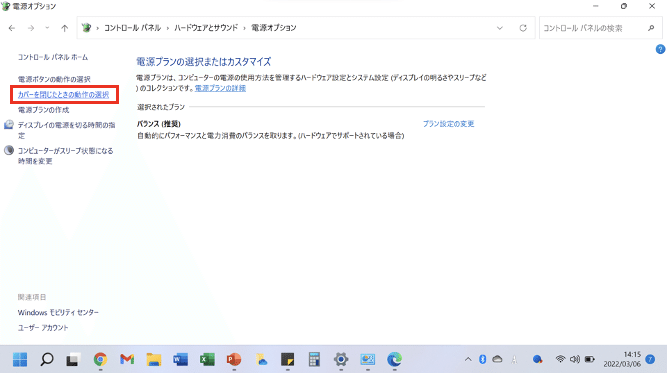Image resolution: width=667 pixels, height=373 pixels.
Task: Launch Google Chrome from taskbar
Action: [100, 359]
